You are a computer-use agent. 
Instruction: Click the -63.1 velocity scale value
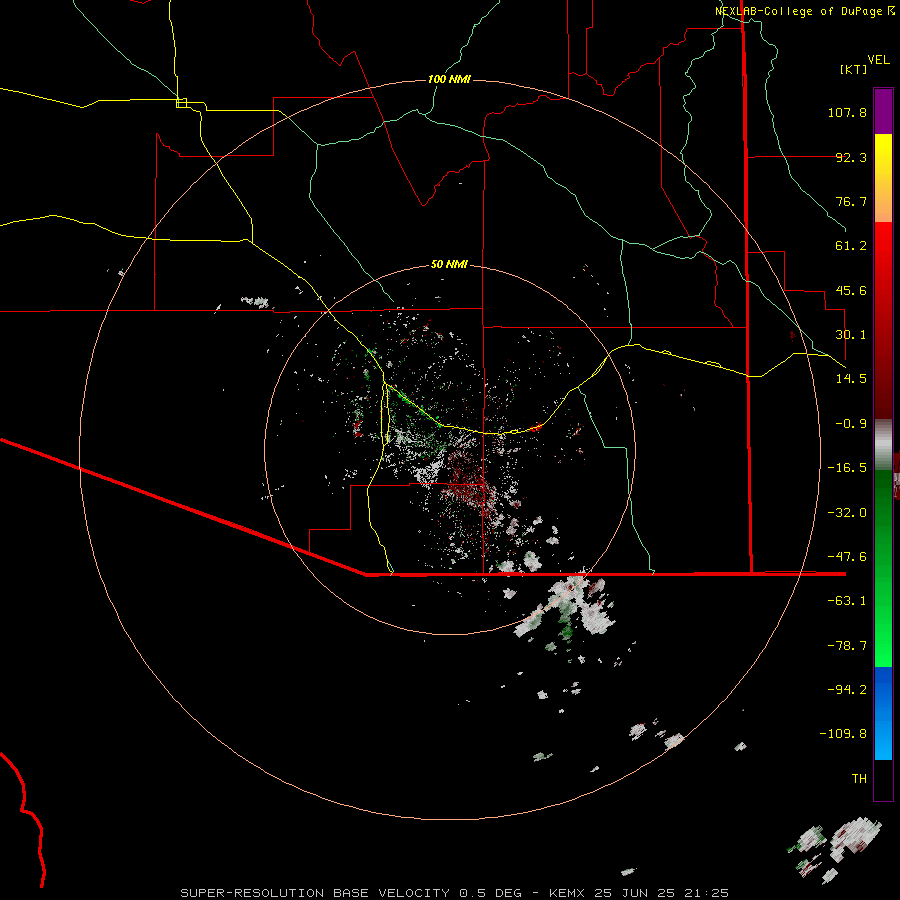[847, 601]
